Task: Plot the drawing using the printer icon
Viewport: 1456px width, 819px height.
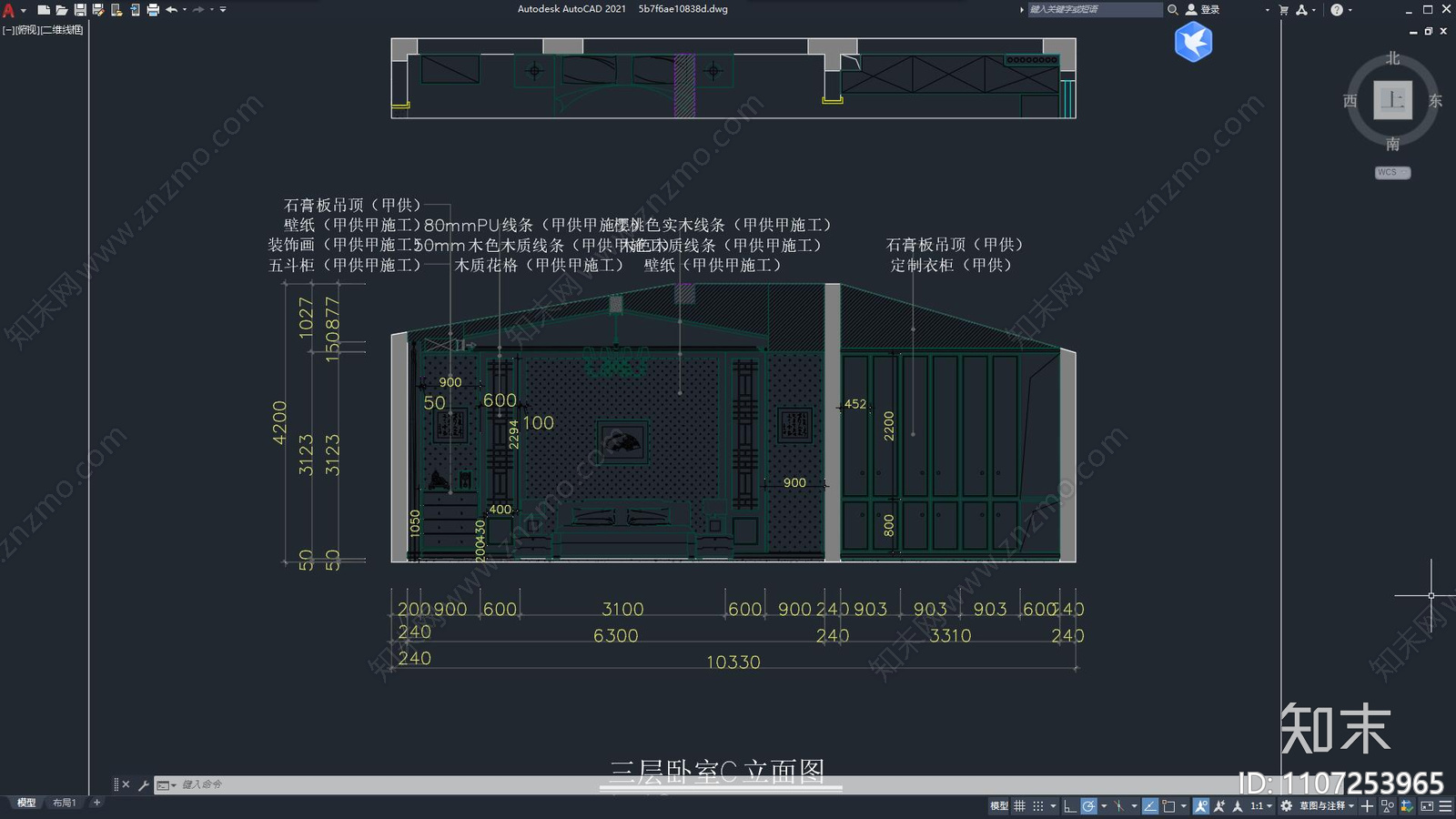Action: [153, 10]
